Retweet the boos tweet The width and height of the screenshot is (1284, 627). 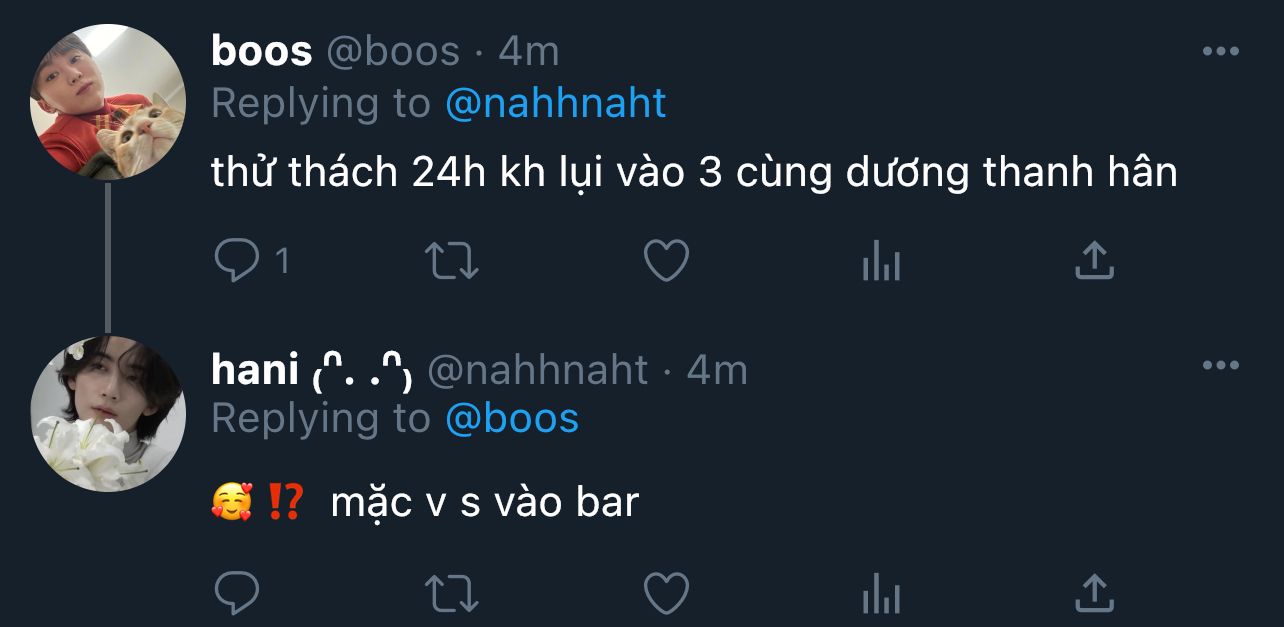(452, 262)
